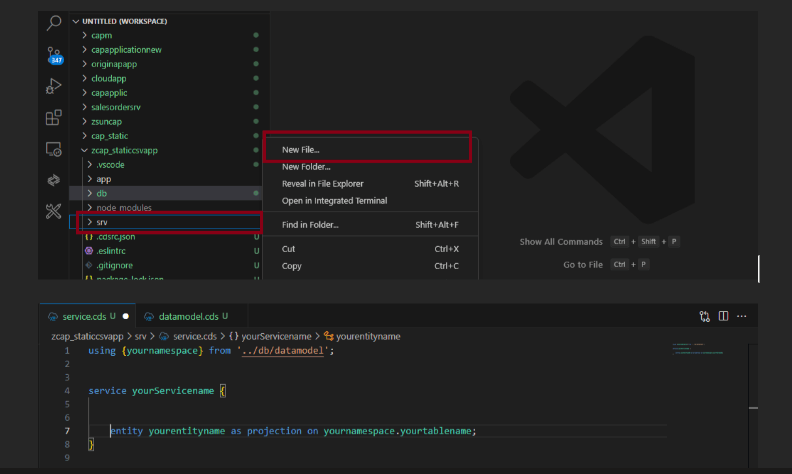Switch to the datamodel.cds tab
This screenshot has width=792, height=474.
(x=188, y=316)
